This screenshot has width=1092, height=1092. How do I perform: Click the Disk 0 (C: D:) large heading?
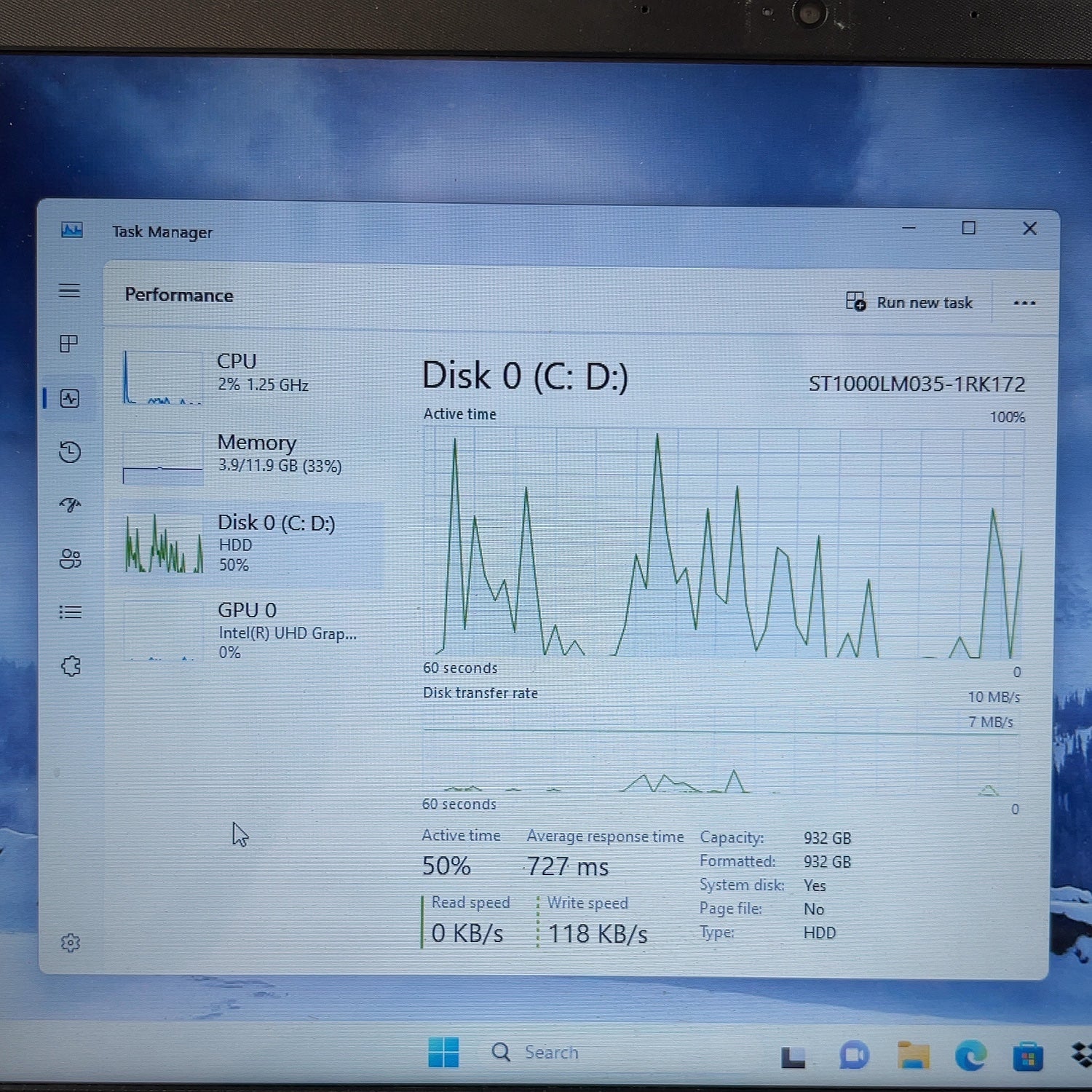point(525,376)
